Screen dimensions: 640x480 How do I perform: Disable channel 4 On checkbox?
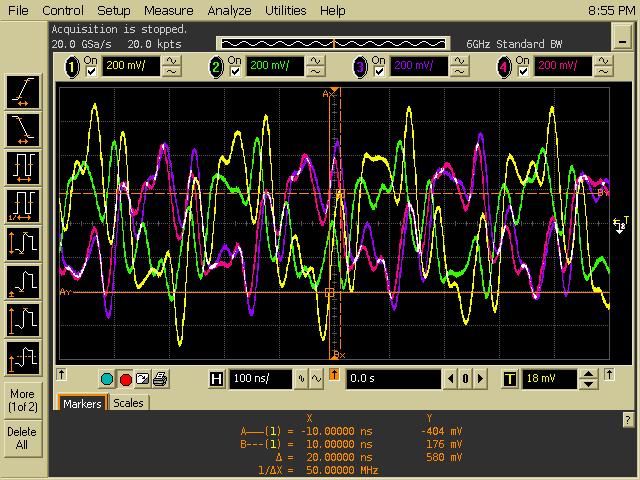(x=523, y=72)
